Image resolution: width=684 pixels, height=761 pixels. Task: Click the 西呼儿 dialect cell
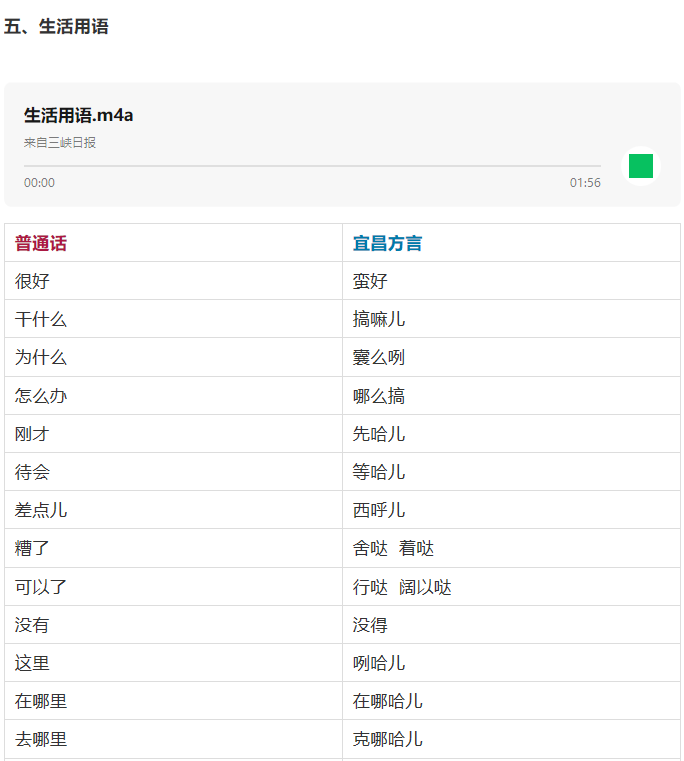(x=379, y=510)
